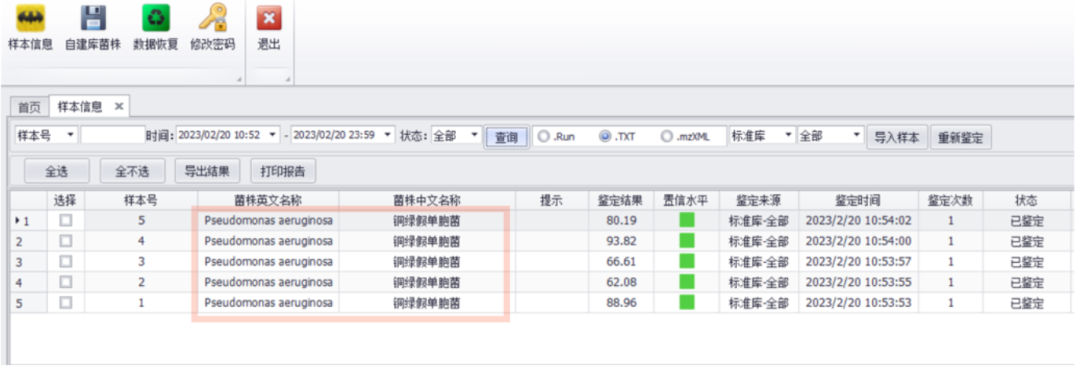Tick the checkbox for sample number 4
The height and width of the screenshot is (369, 1080).
pyautogui.click(x=65, y=241)
